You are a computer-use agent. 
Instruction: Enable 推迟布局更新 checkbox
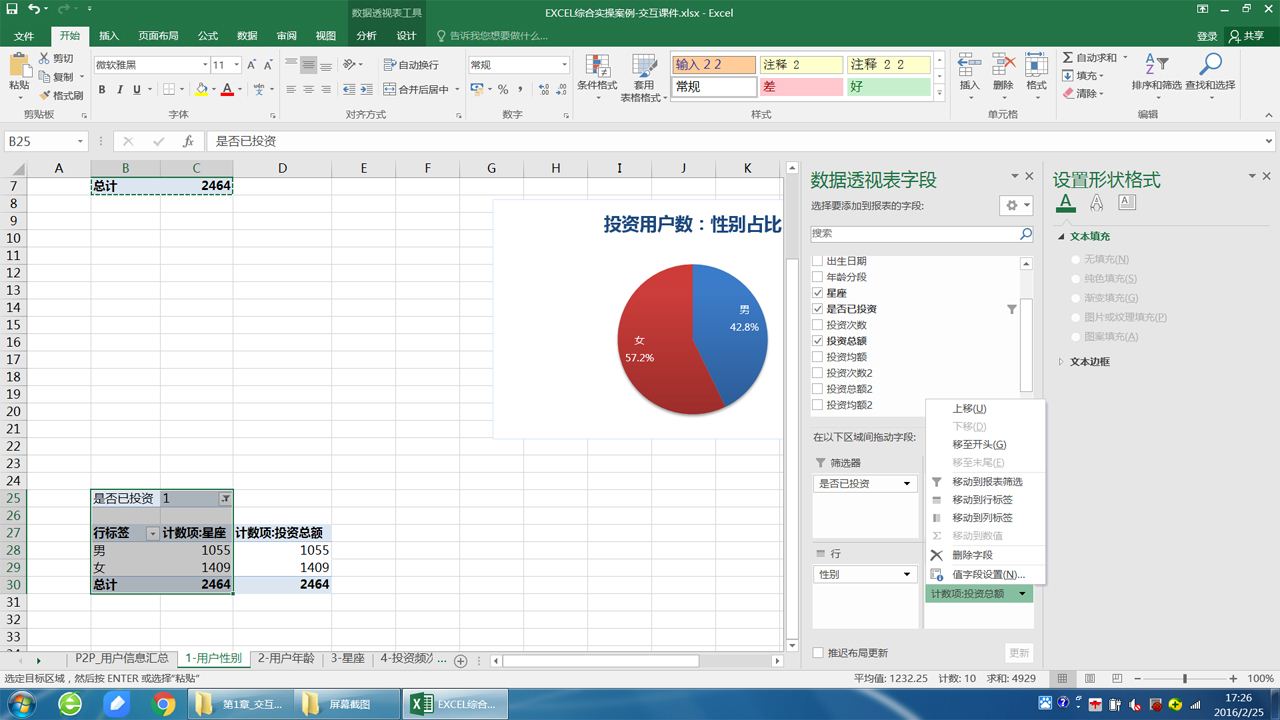pos(818,653)
